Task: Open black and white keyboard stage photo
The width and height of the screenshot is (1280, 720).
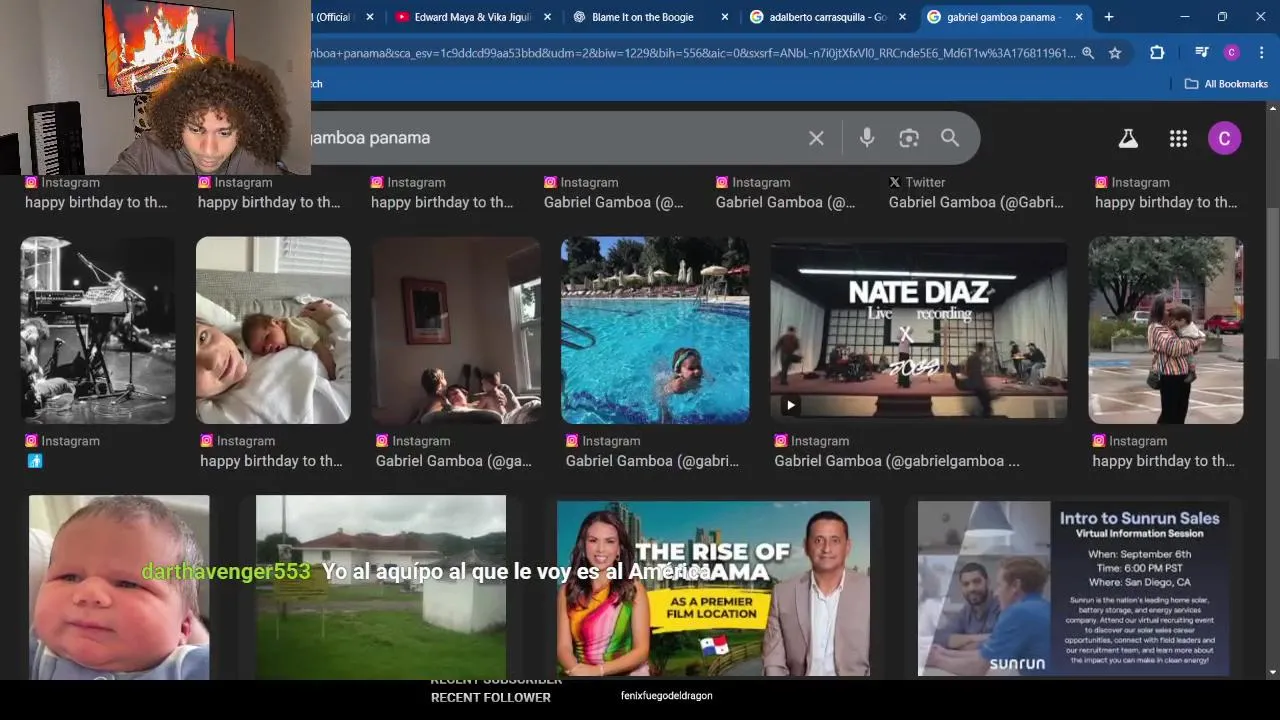Action: [98, 330]
